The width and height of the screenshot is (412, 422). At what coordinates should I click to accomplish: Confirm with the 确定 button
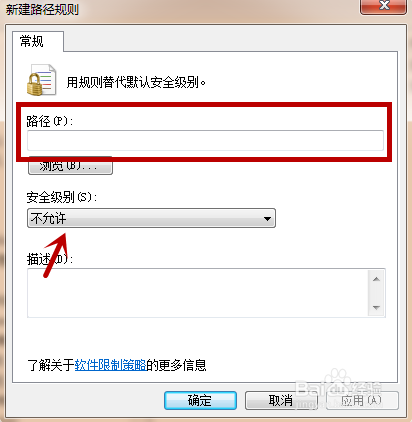[200, 400]
